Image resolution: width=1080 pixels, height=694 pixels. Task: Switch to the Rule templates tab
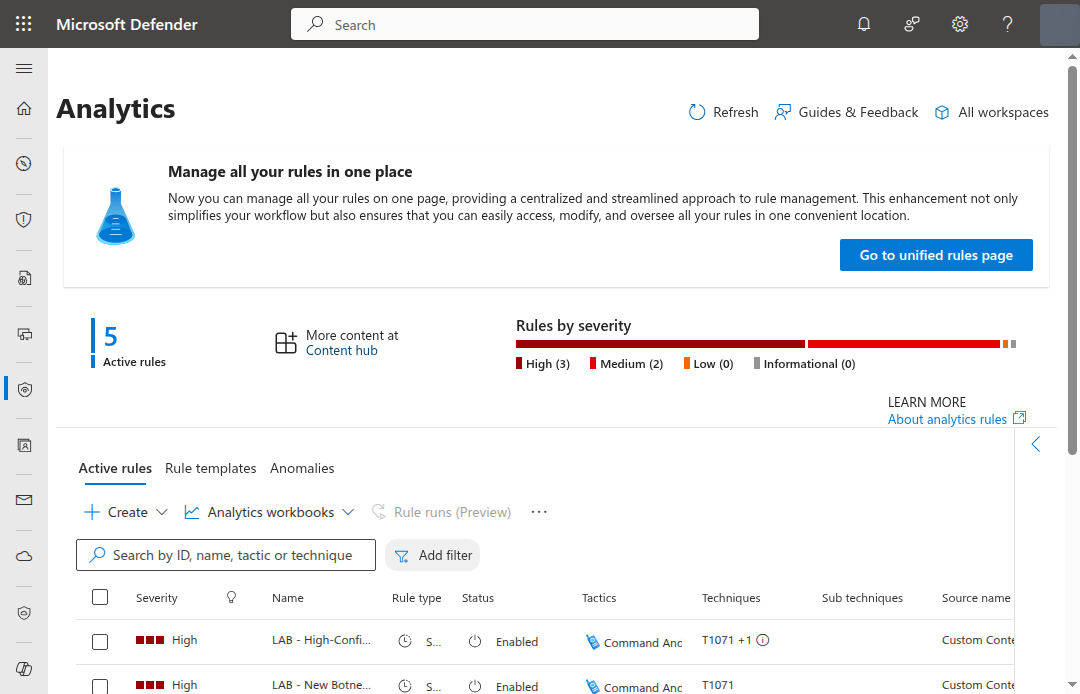pyautogui.click(x=210, y=468)
